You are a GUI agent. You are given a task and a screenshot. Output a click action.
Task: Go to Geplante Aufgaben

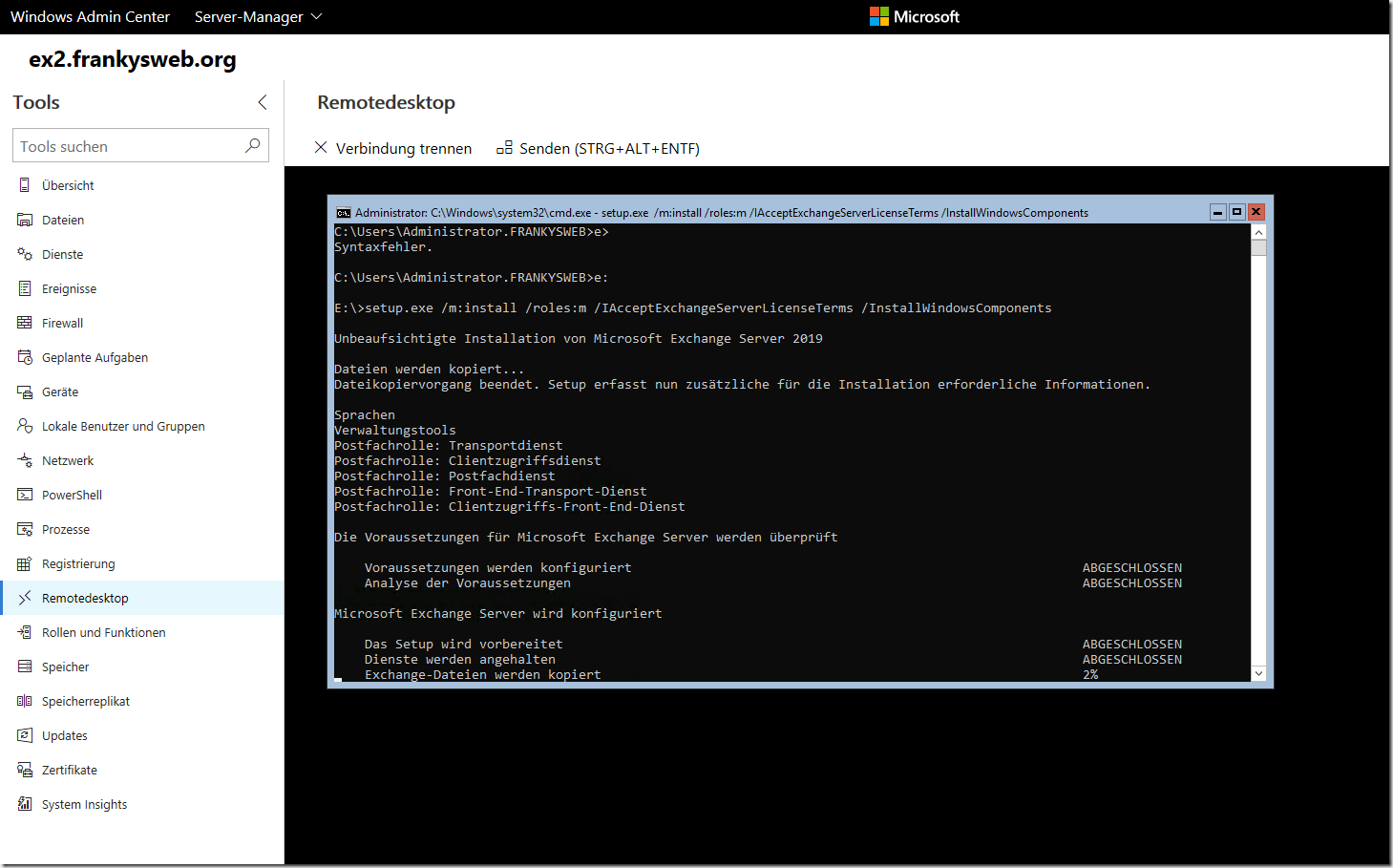(141, 357)
